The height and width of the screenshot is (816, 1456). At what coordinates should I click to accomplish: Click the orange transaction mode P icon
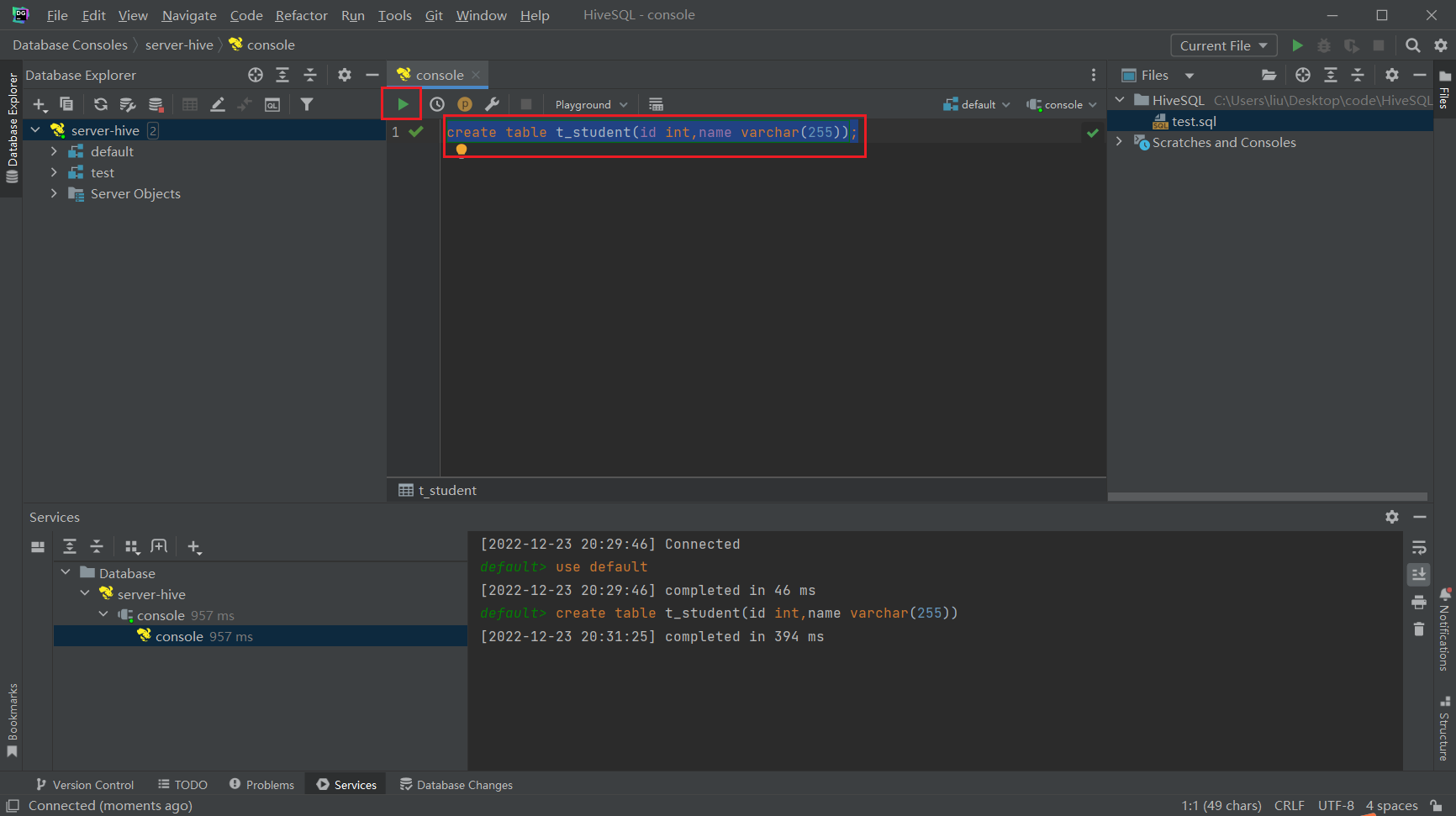(465, 104)
